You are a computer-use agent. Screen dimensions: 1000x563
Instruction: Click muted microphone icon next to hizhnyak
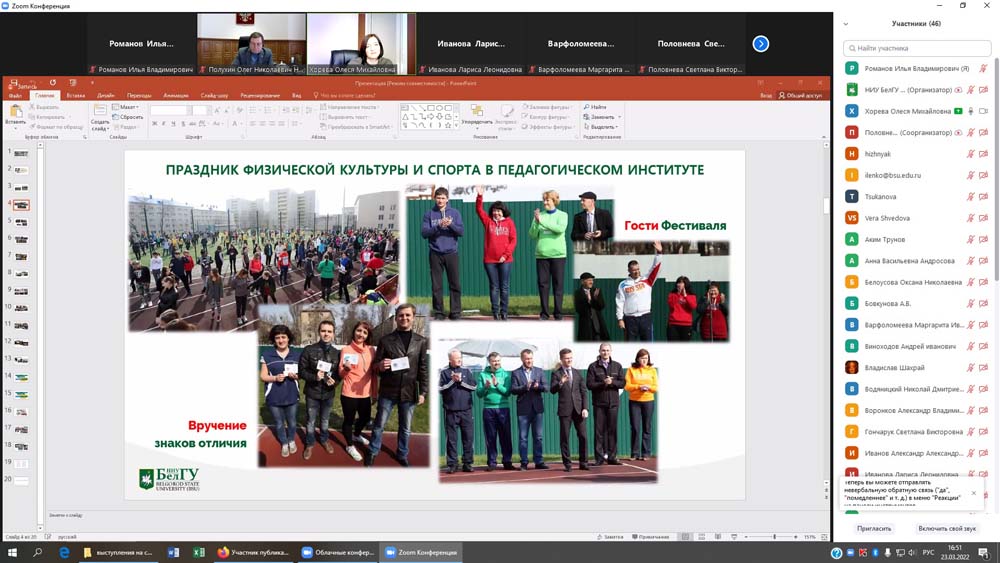pos(970,154)
